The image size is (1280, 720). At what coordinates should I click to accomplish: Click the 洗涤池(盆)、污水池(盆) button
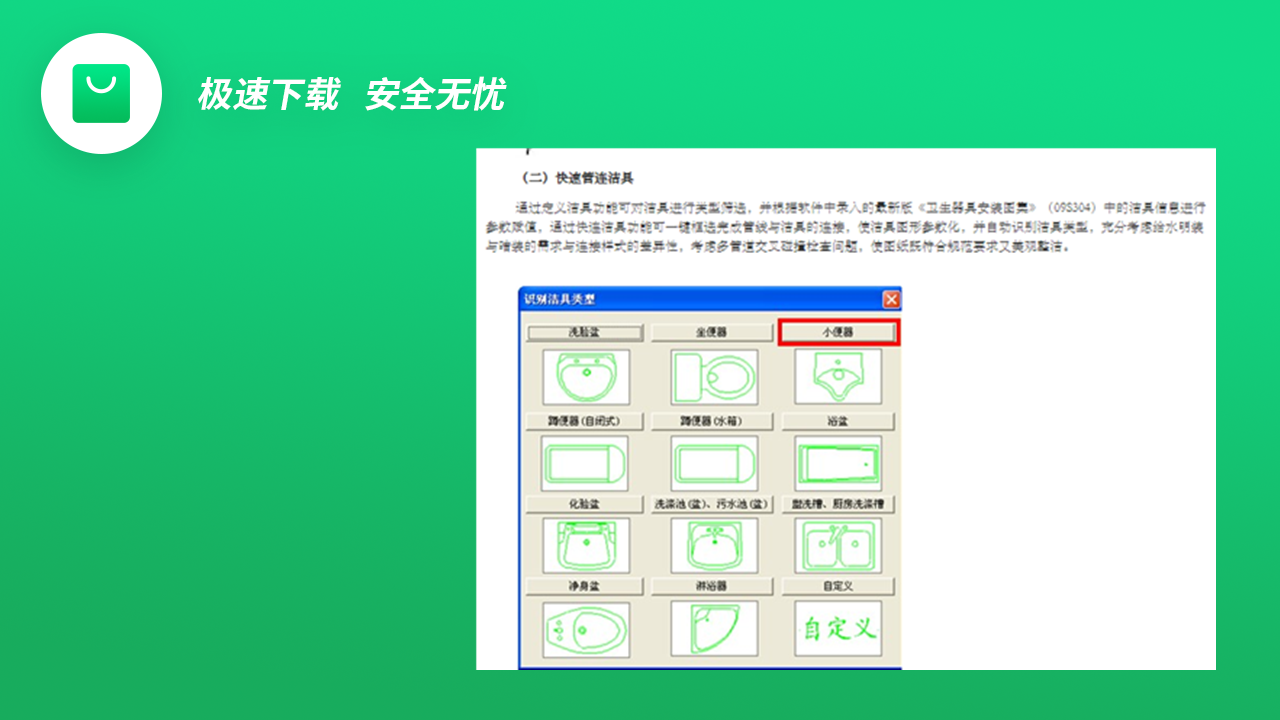pos(714,503)
